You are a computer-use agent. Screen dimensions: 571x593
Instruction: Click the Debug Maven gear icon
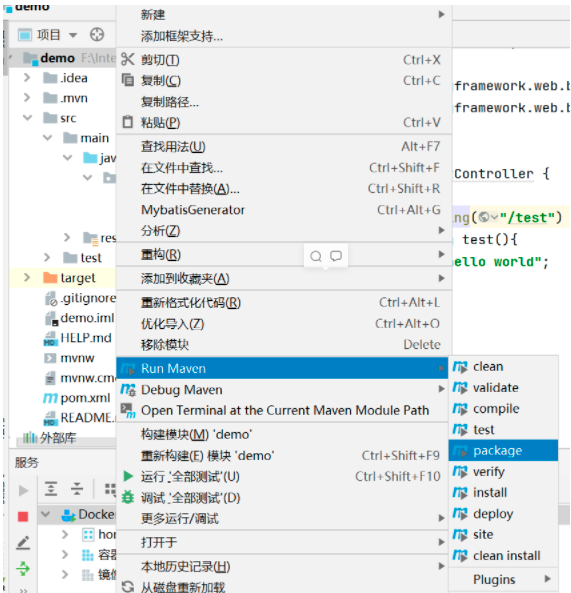tap(128, 390)
